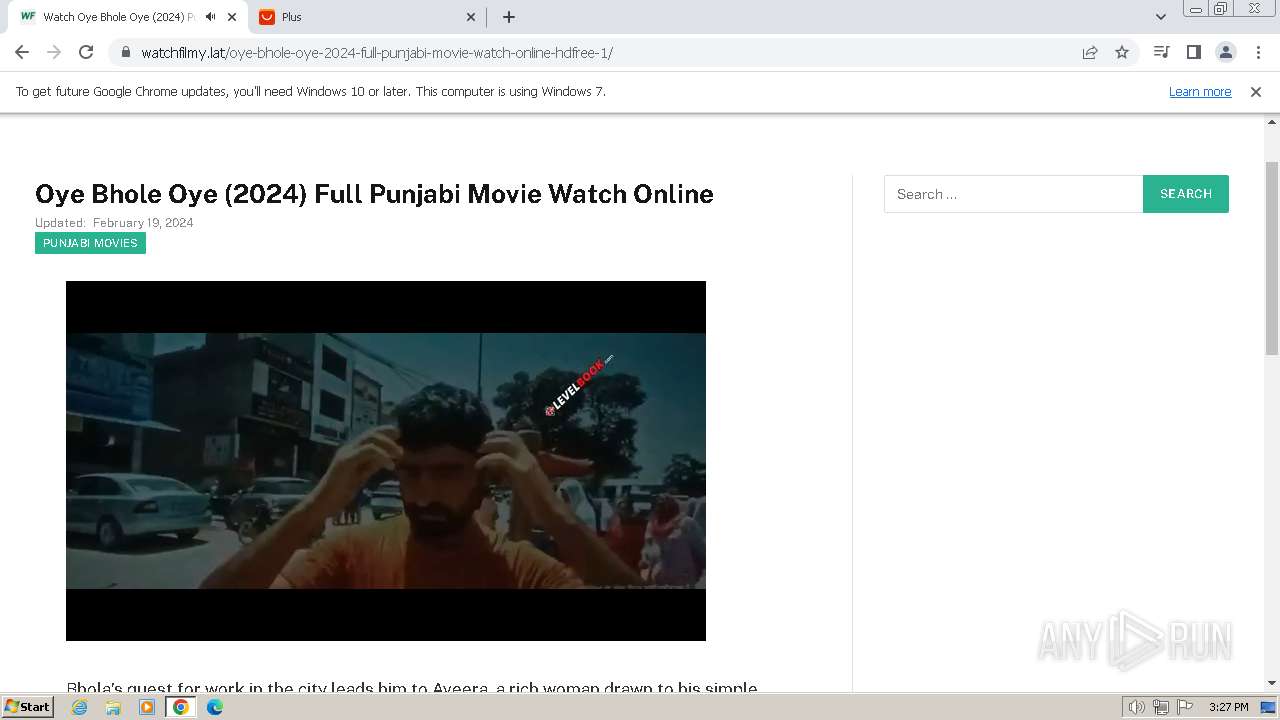Mute the Watch Oye Bhole Oye tab audio
1280x720 pixels.
[x=210, y=17]
